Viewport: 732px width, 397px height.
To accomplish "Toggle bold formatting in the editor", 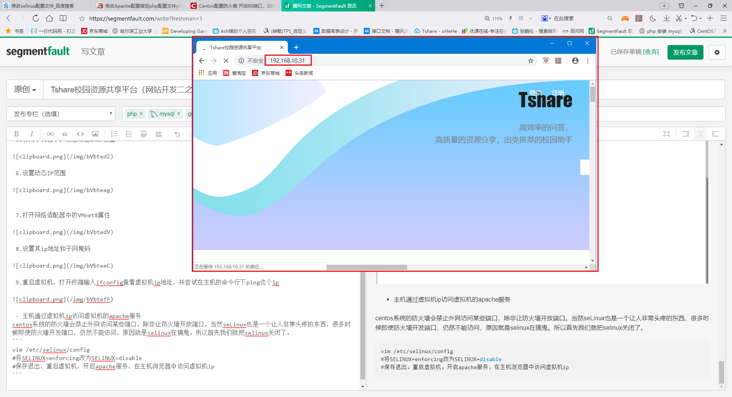I will click(x=16, y=134).
